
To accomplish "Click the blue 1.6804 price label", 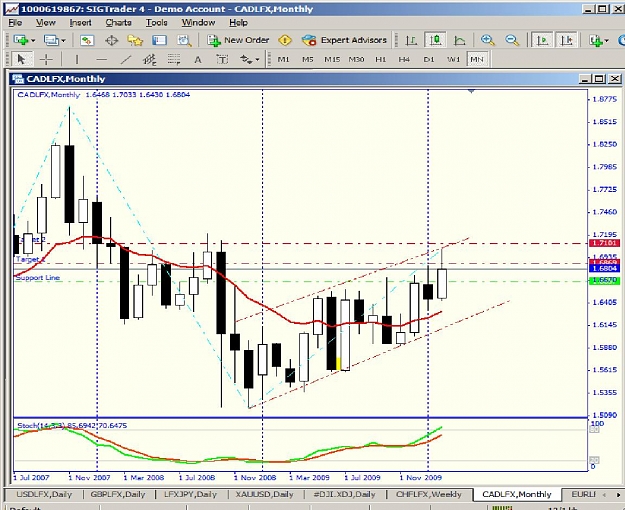I will (x=604, y=268).
